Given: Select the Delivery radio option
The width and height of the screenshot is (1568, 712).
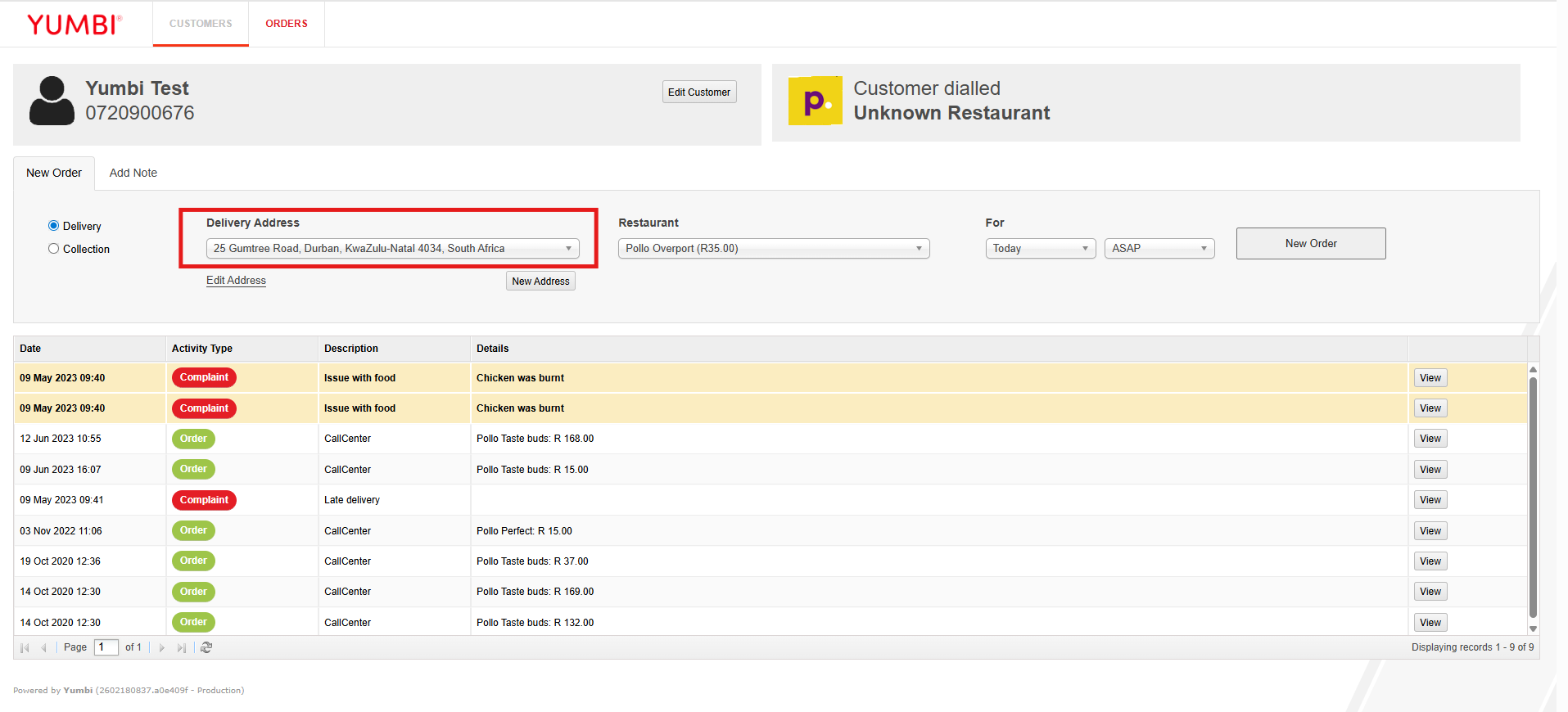Looking at the screenshot, I should tap(54, 226).
